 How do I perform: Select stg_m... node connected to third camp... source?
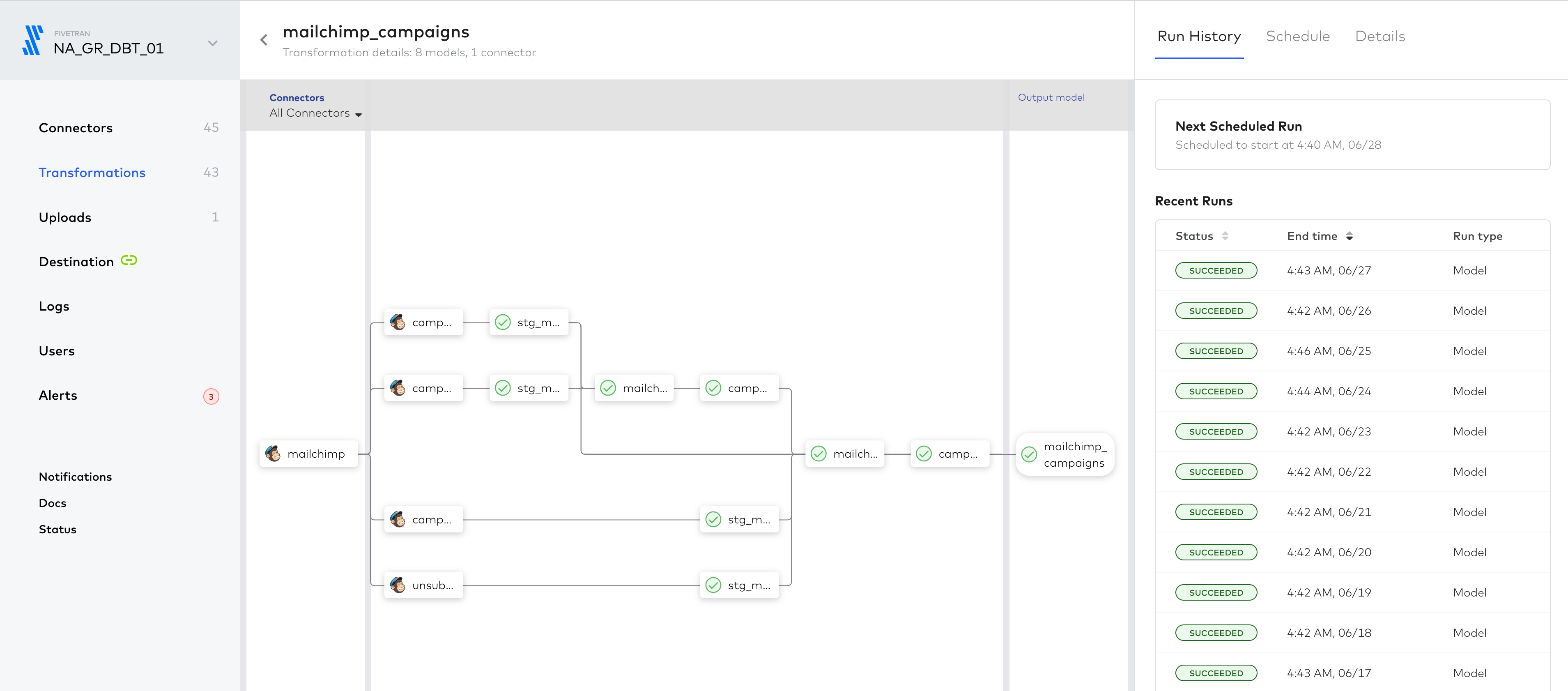point(740,520)
